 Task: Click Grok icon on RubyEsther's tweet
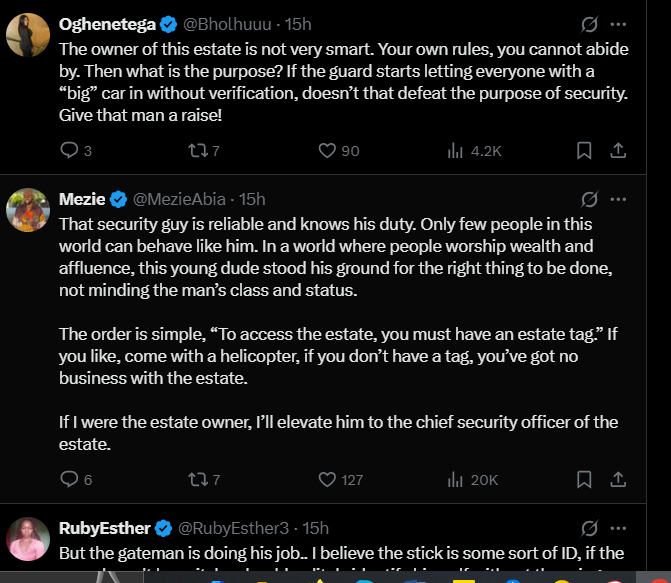(x=589, y=527)
